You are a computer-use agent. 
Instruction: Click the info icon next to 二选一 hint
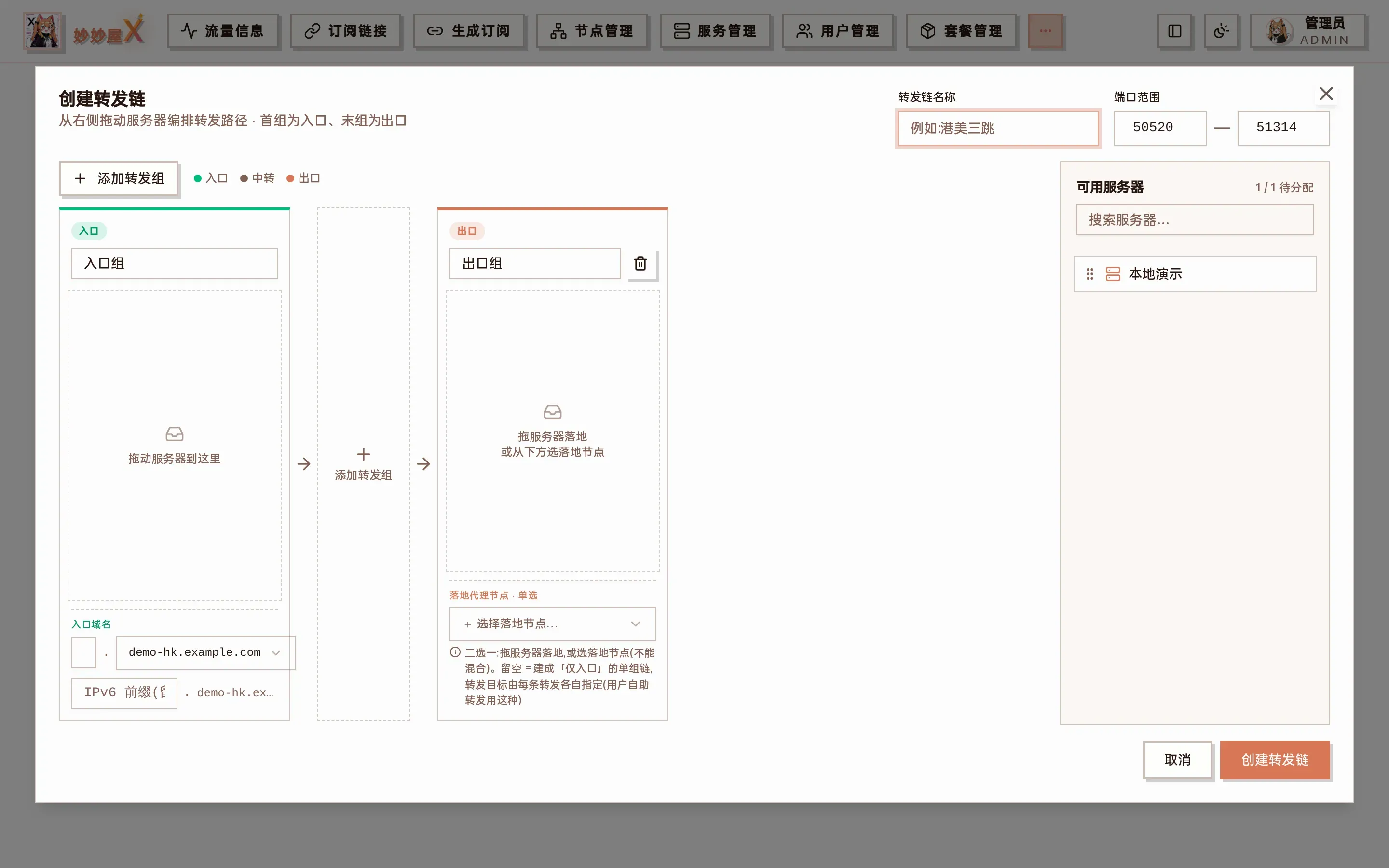(455, 652)
